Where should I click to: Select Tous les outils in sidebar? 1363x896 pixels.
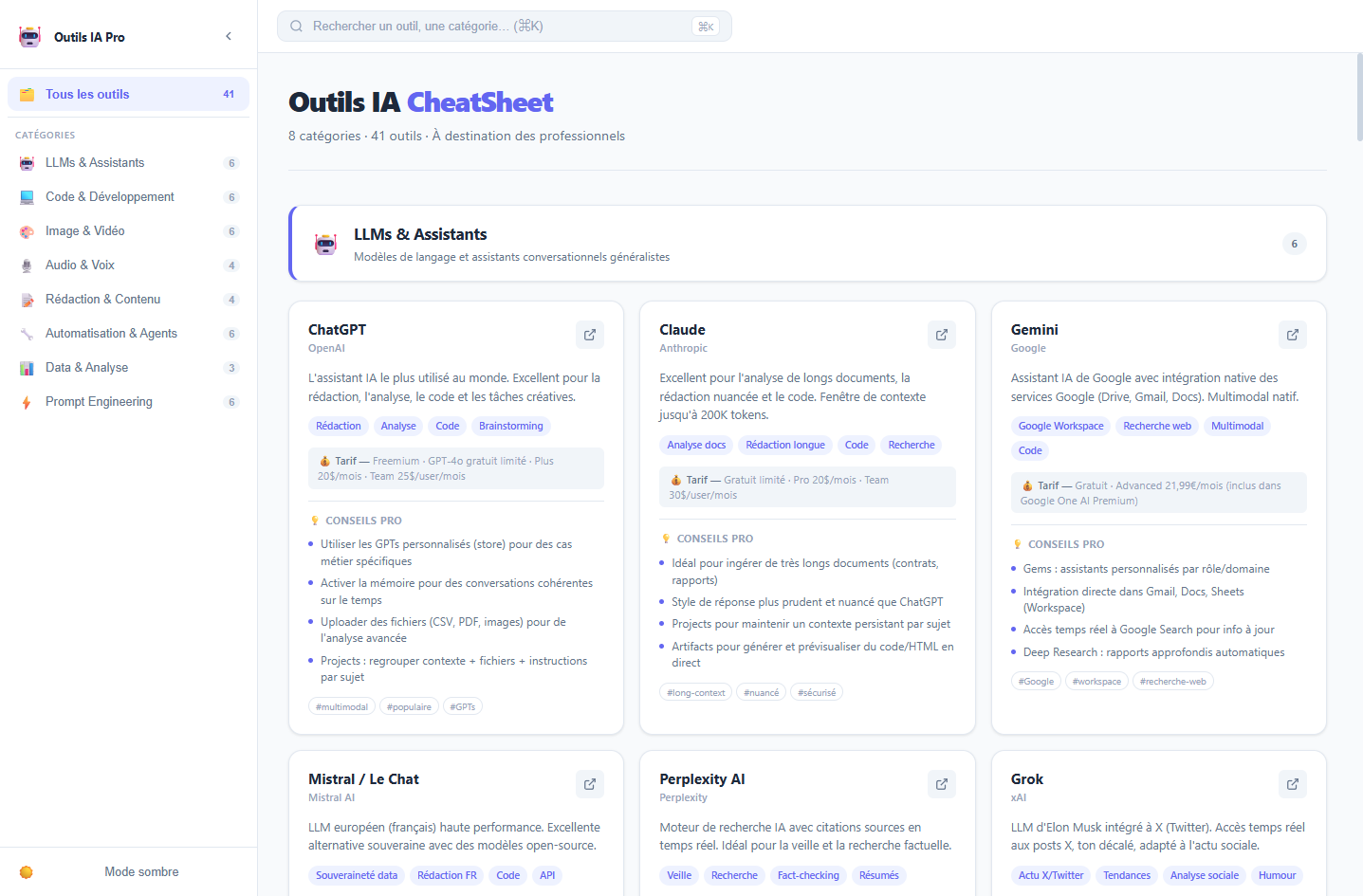pyautogui.click(x=128, y=94)
